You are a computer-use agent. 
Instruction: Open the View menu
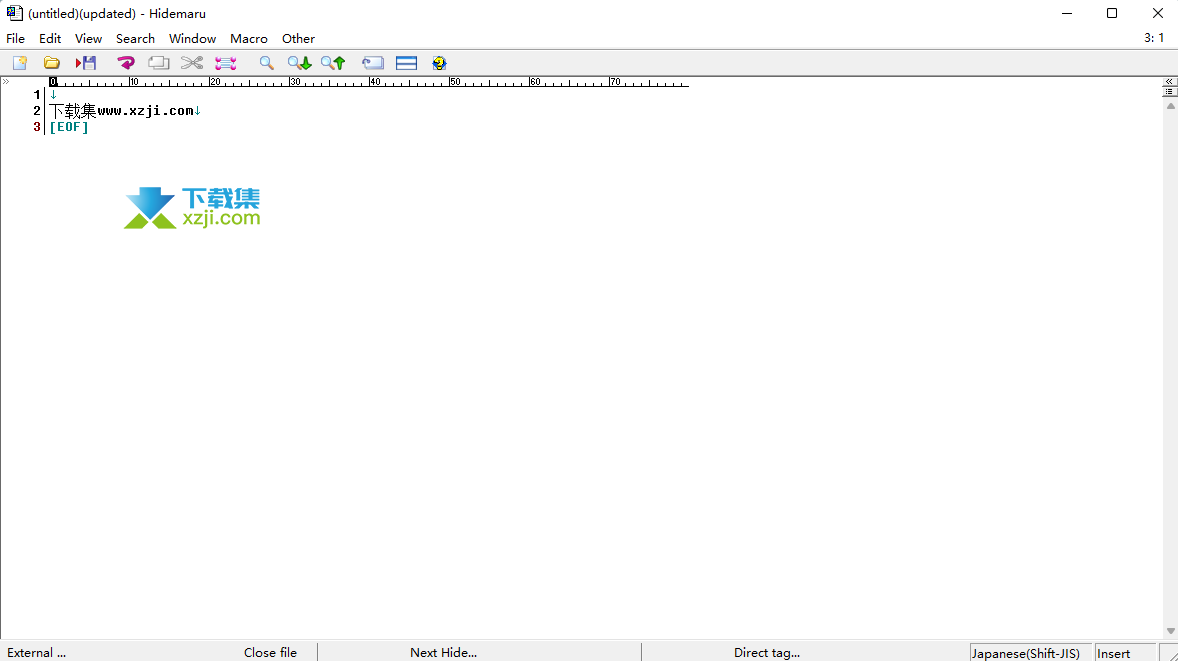88,38
